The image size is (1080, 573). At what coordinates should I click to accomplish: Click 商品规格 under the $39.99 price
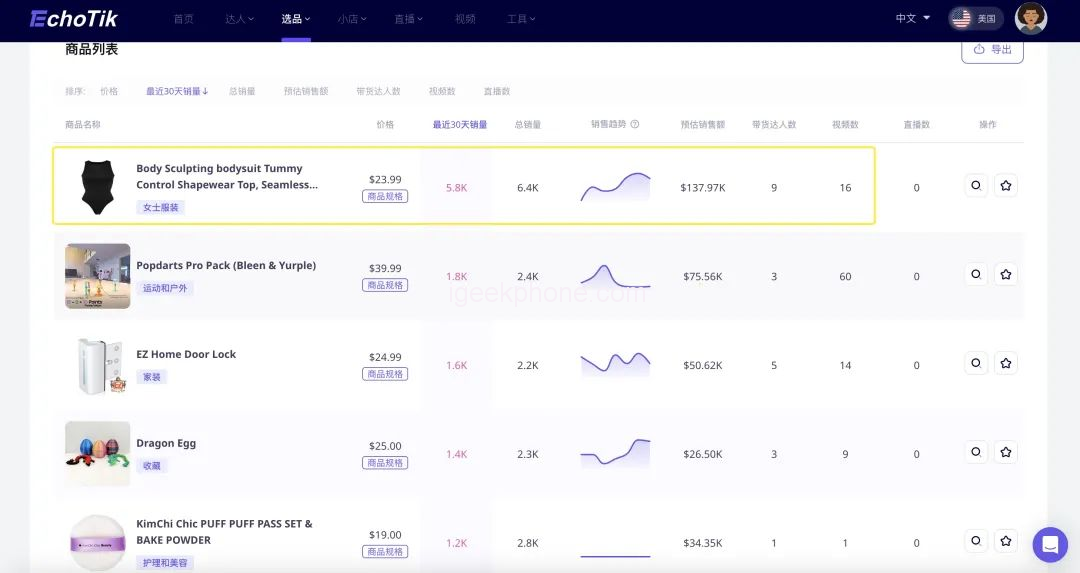pyautogui.click(x=385, y=285)
